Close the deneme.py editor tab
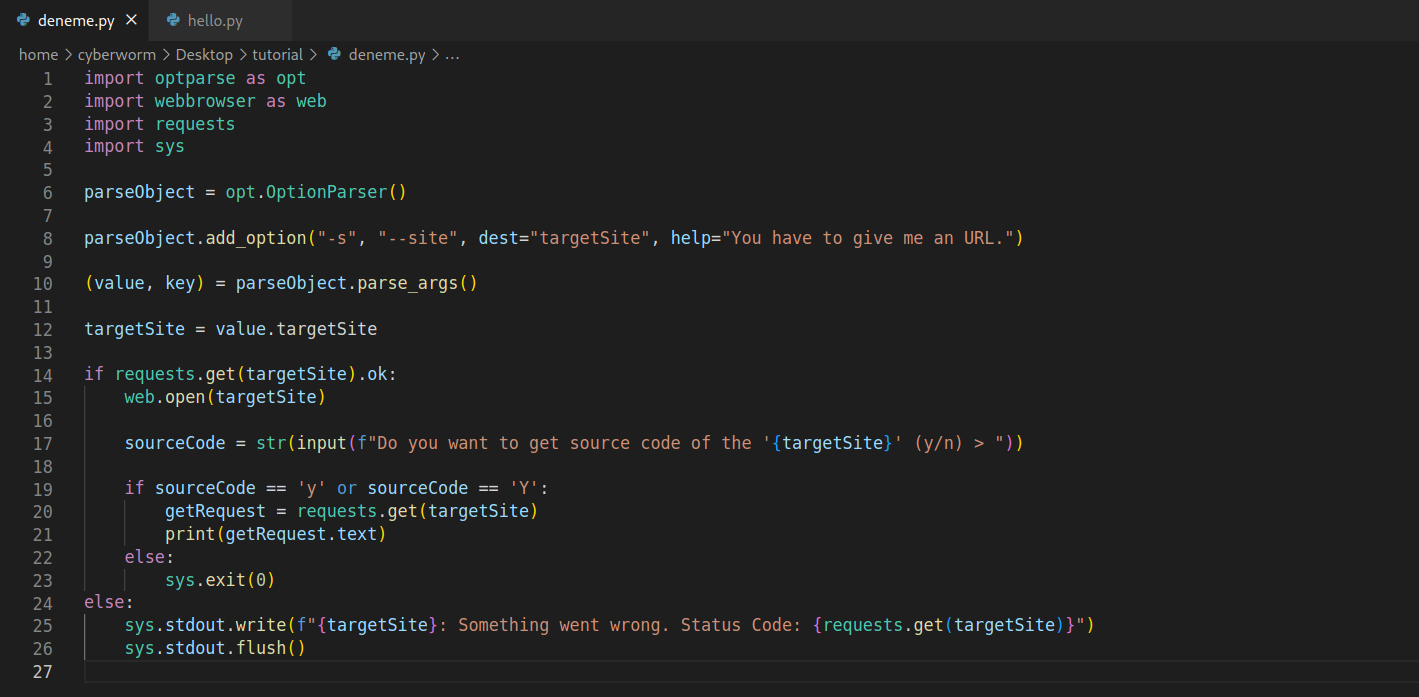1419x697 pixels. 131,20
